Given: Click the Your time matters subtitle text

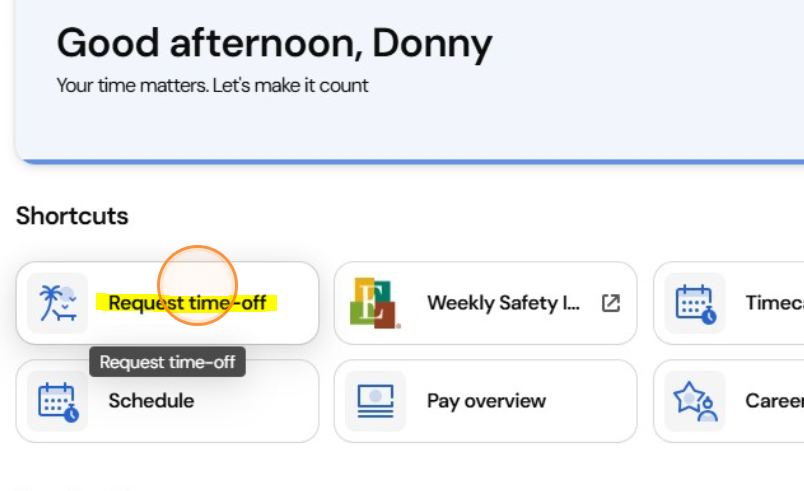Looking at the screenshot, I should [x=212, y=85].
